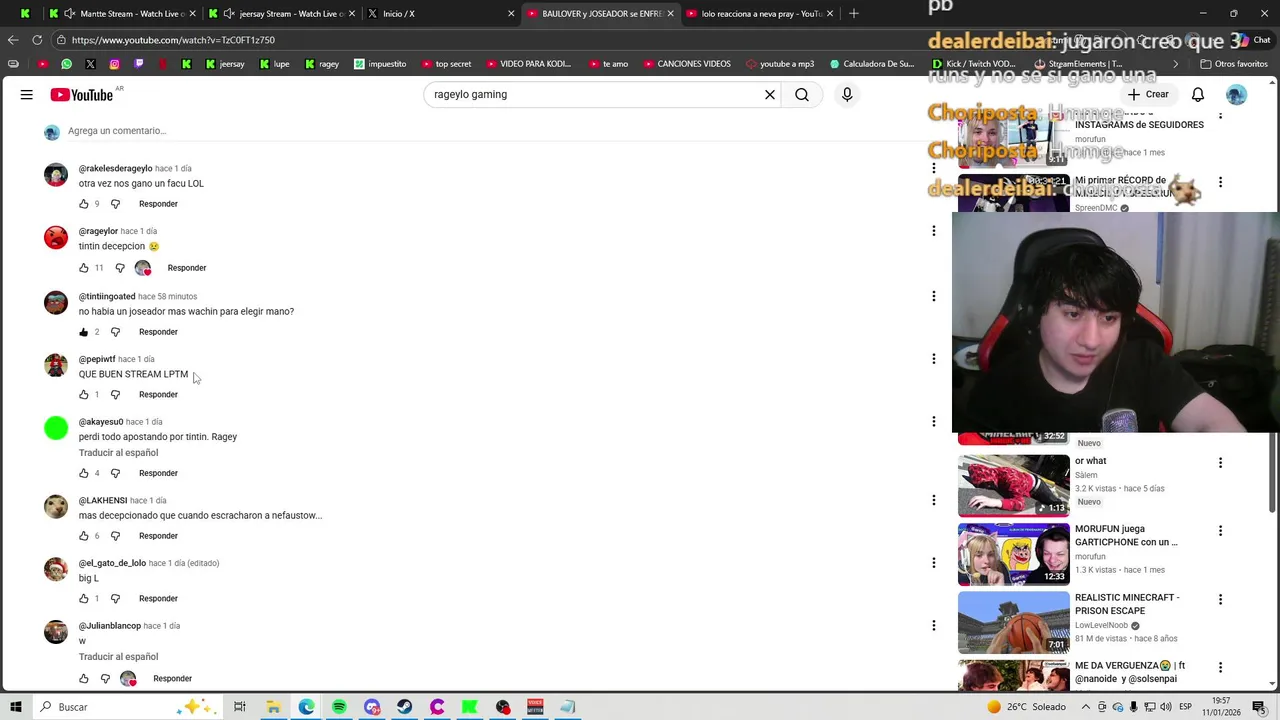The width and height of the screenshot is (1280, 720).
Task: Open File Explorer from the taskbar
Action: 273,707
